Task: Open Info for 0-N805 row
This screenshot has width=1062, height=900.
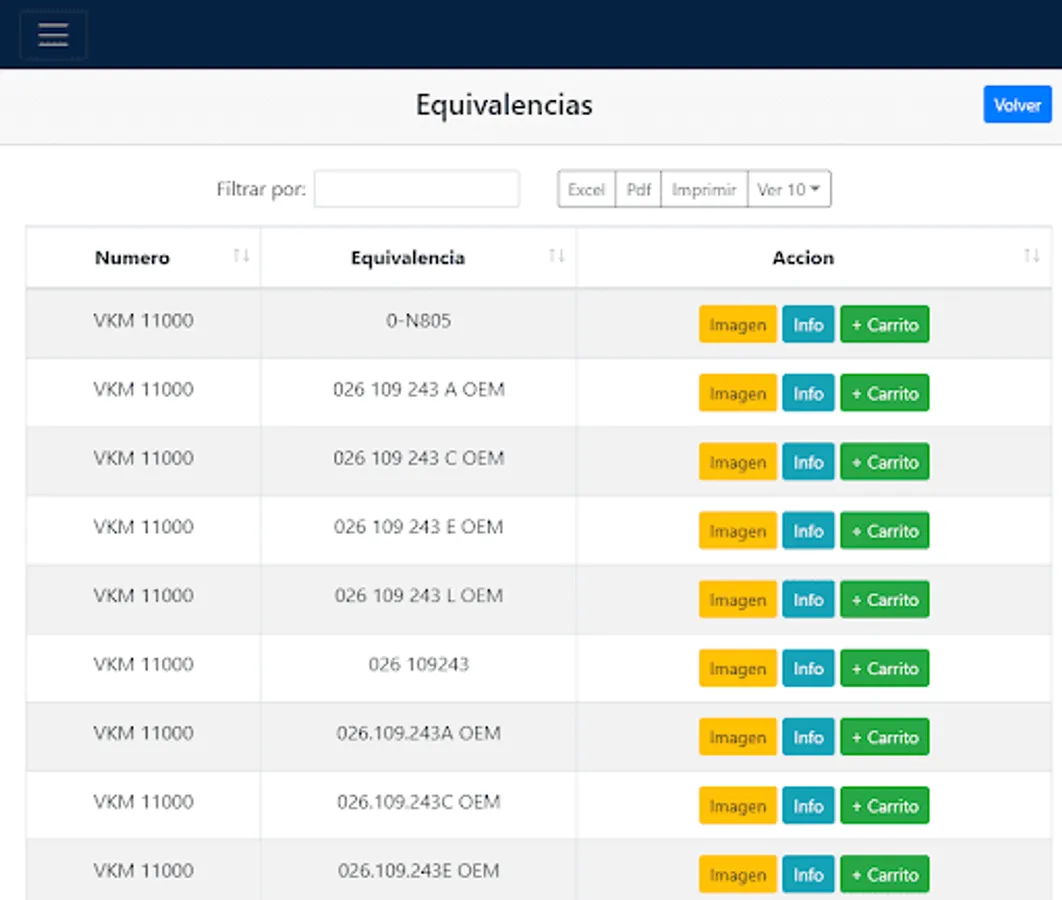Action: click(808, 324)
